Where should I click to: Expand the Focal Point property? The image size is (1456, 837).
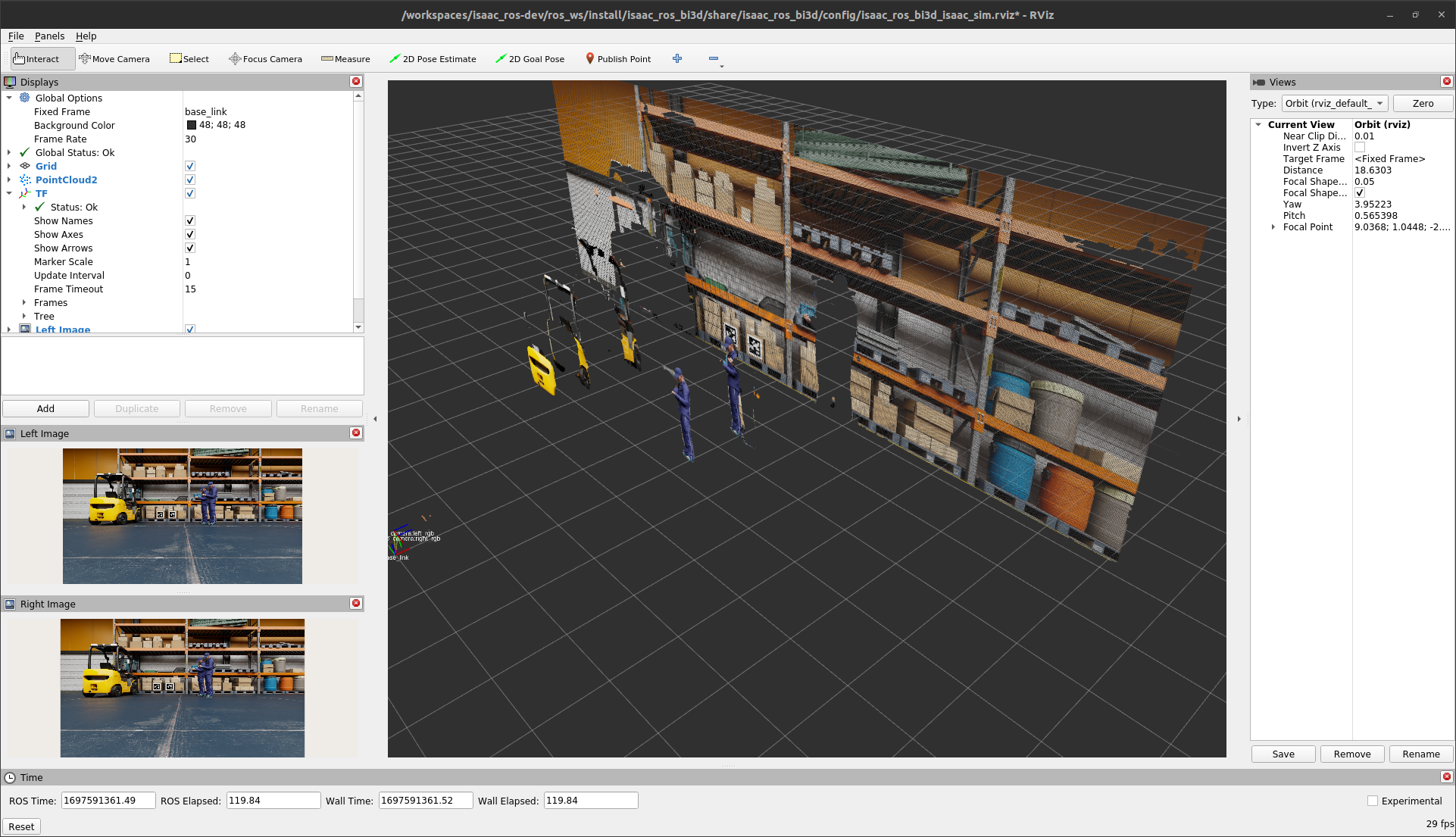coord(1273,226)
